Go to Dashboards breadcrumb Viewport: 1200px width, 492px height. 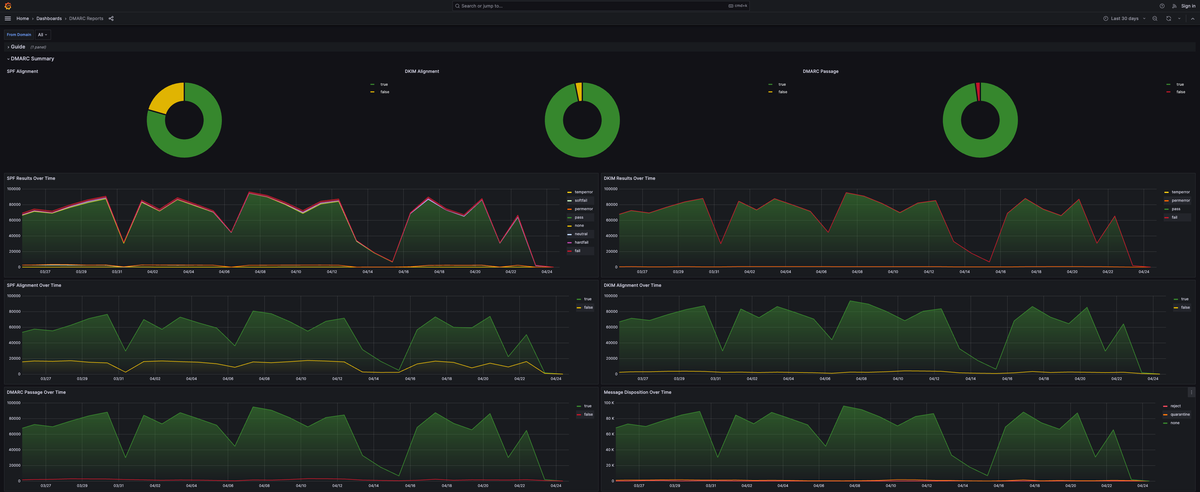tap(49, 18)
